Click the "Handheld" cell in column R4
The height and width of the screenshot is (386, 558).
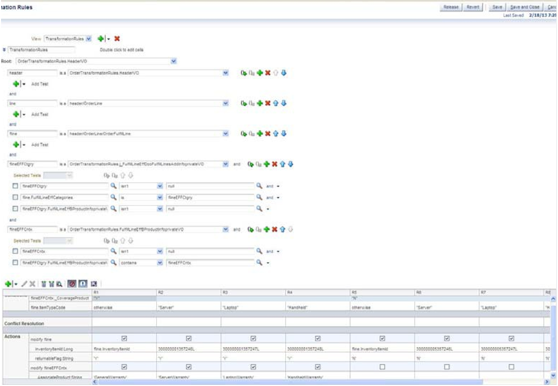(317, 307)
